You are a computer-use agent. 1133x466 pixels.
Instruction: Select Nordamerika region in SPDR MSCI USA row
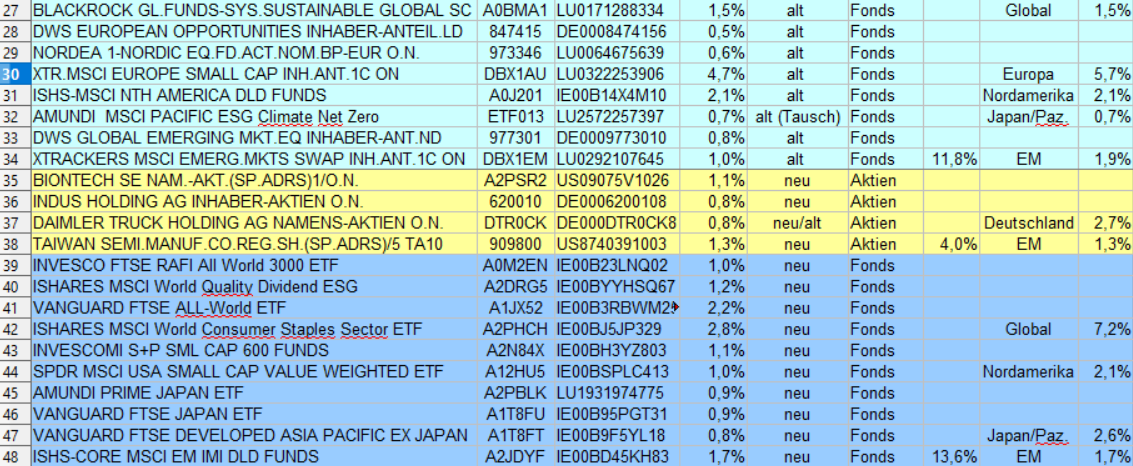tap(1028, 371)
